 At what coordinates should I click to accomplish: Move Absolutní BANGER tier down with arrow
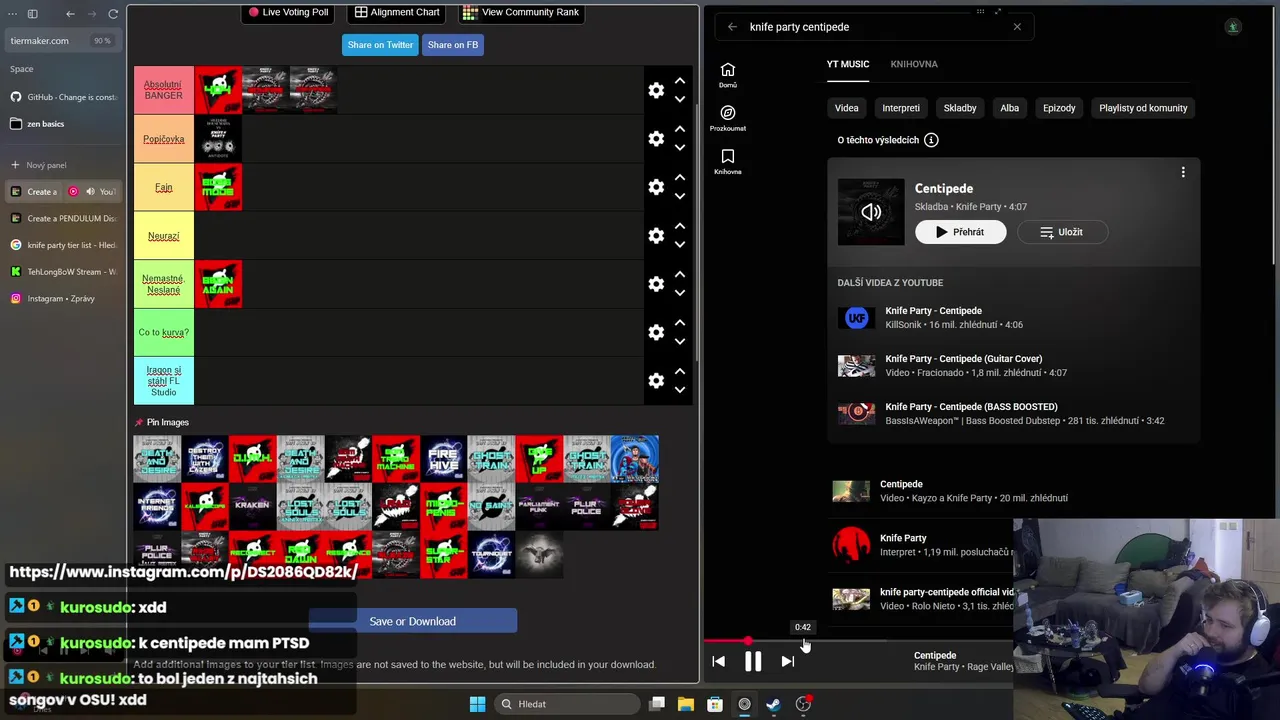680,99
